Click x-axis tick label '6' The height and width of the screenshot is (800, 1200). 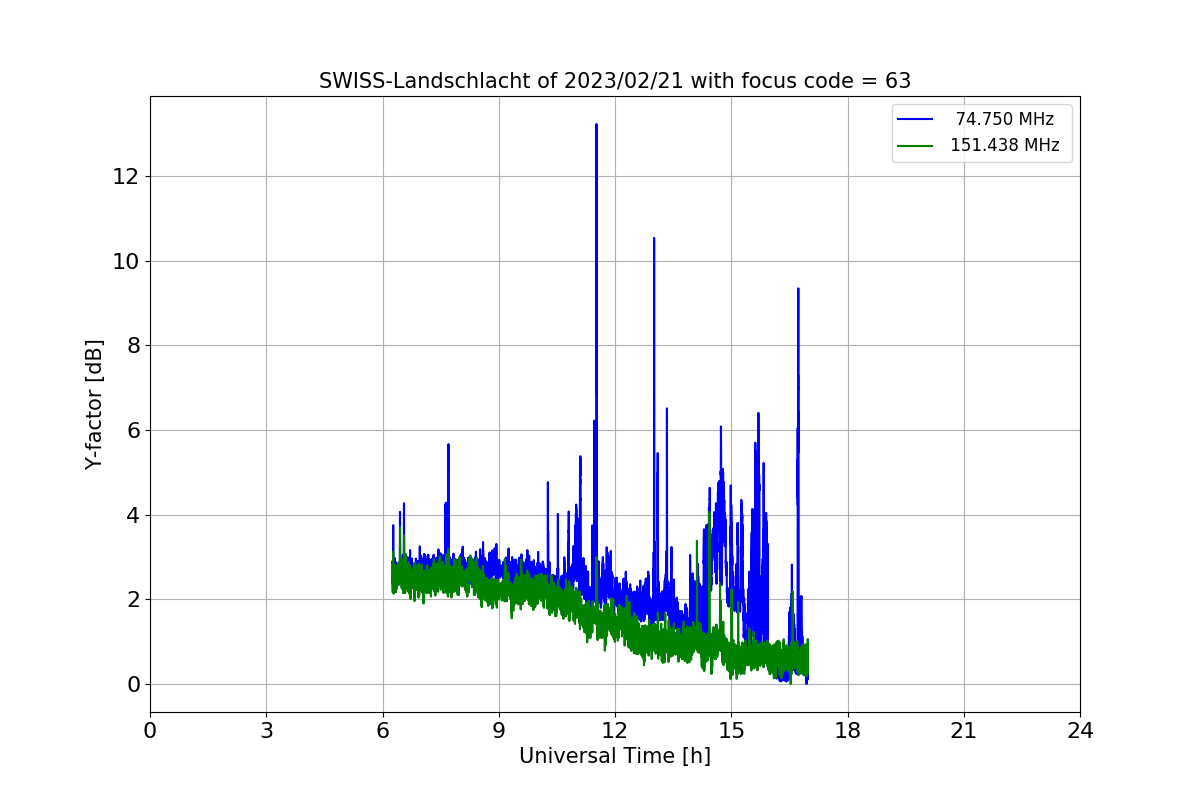click(x=383, y=731)
